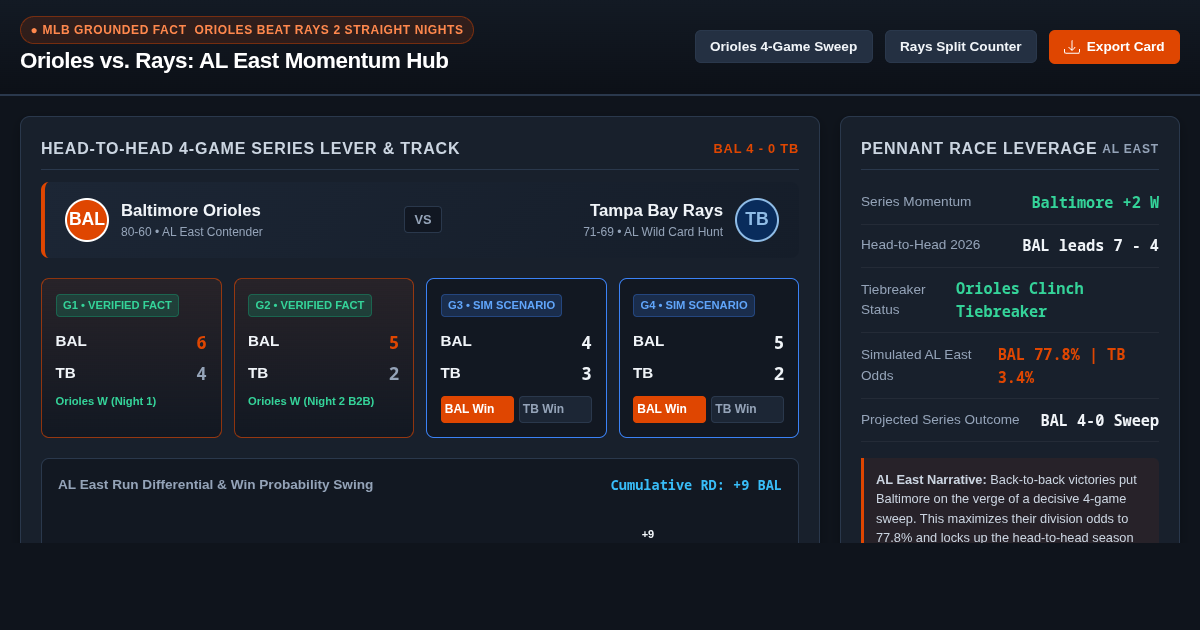Select TB Win for Game 4

[747, 409]
